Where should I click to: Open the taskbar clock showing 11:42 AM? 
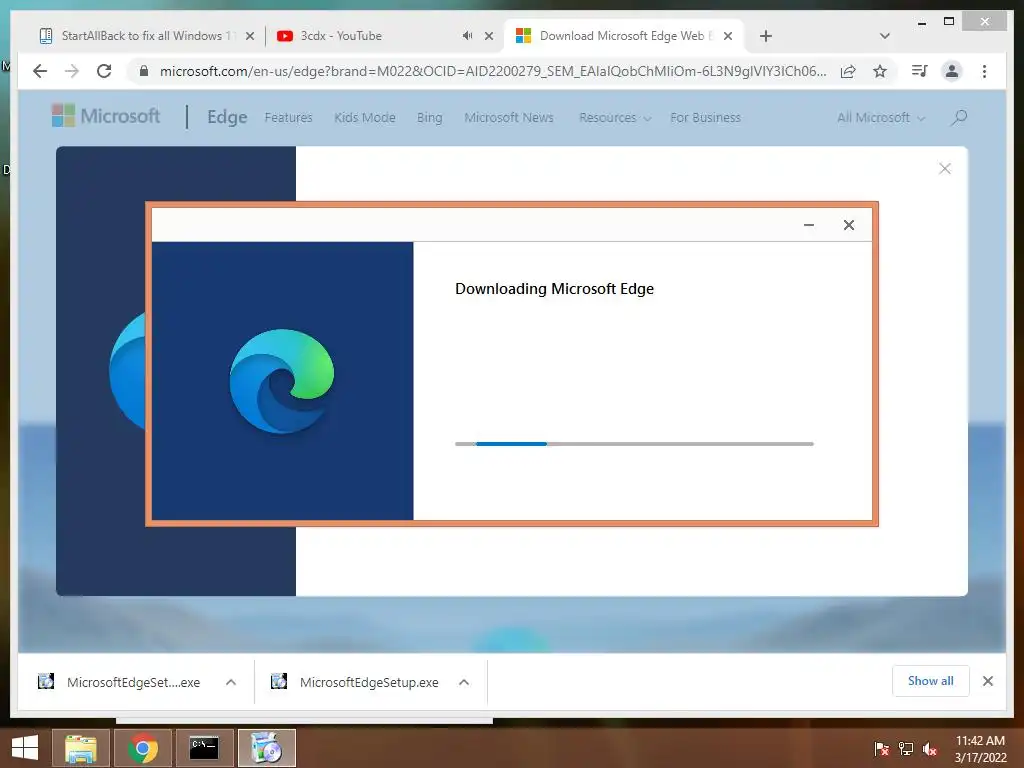pos(980,748)
